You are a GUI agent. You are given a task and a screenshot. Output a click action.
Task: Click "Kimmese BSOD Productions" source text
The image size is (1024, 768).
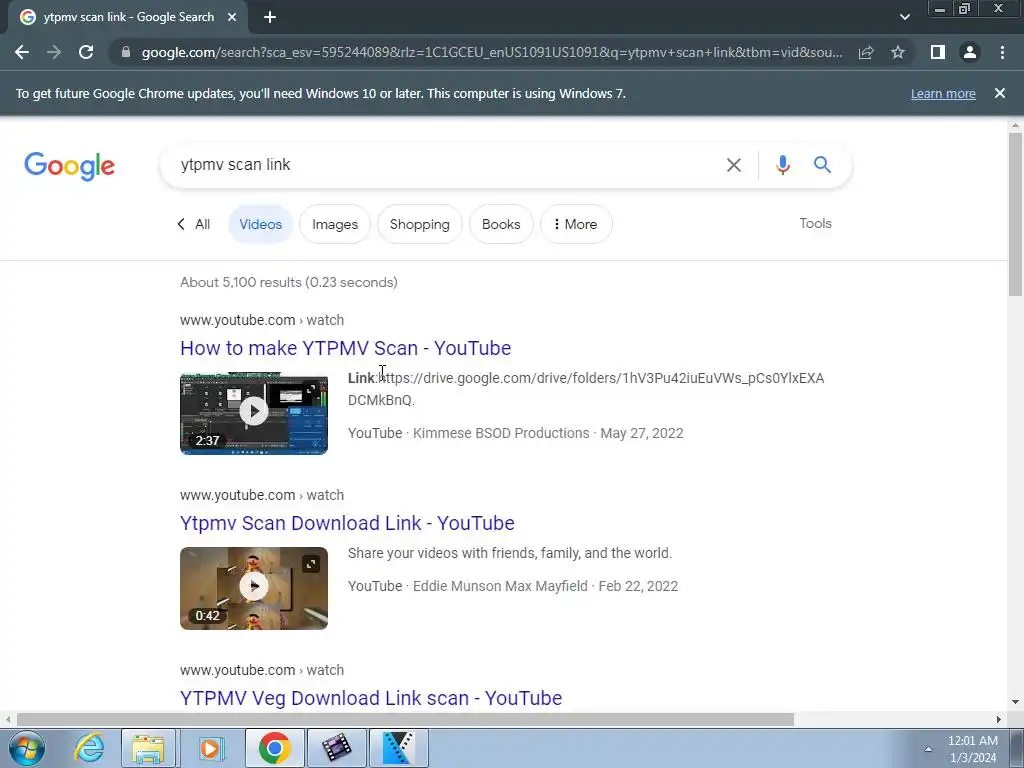(501, 434)
